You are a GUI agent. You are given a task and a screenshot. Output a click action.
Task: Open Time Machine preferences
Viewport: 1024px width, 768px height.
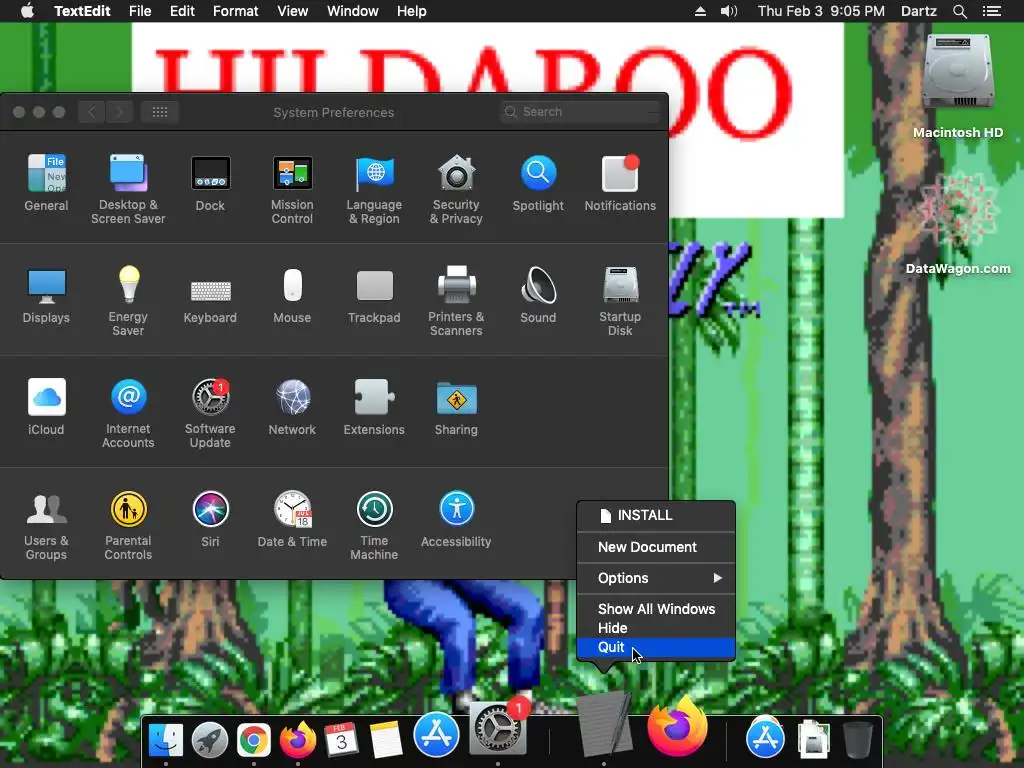tap(374, 524)
